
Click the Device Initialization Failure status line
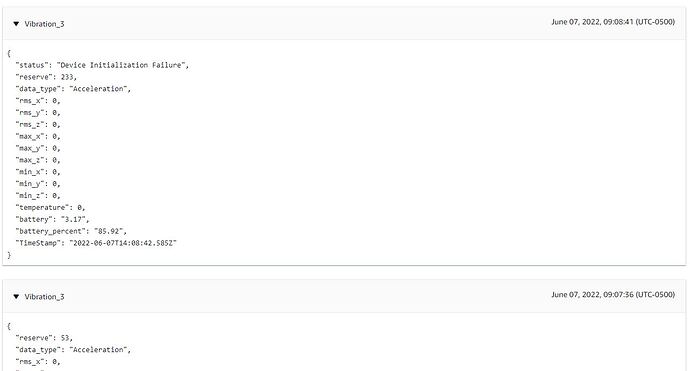click(x=102, y=65)
